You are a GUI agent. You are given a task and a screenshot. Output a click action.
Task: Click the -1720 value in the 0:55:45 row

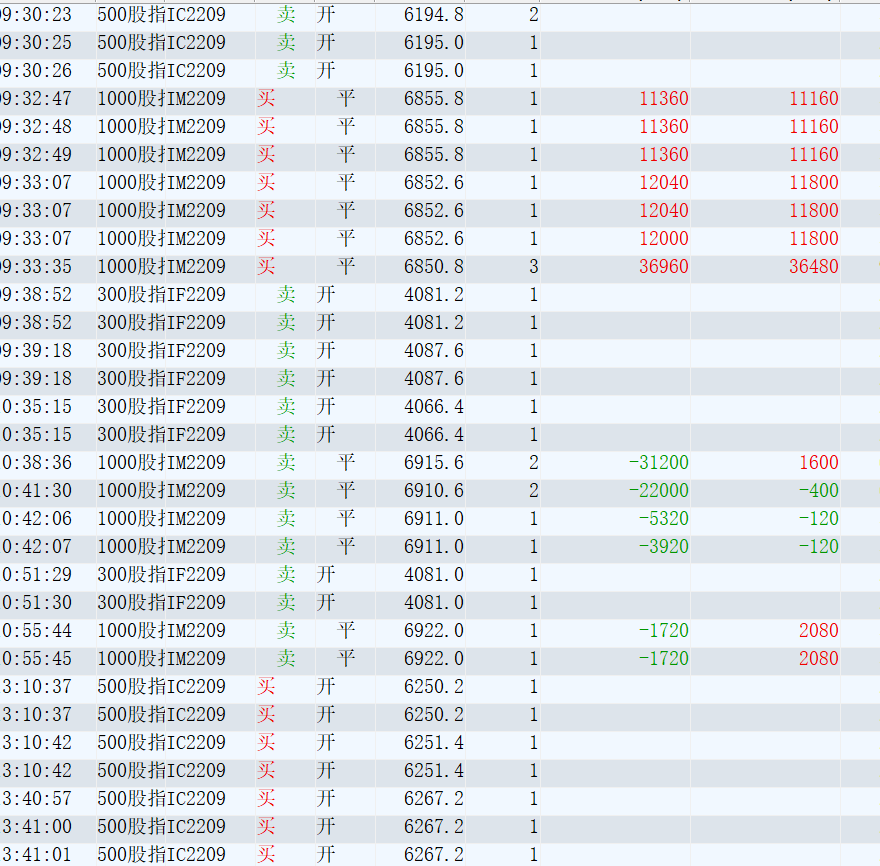point(664,659)
